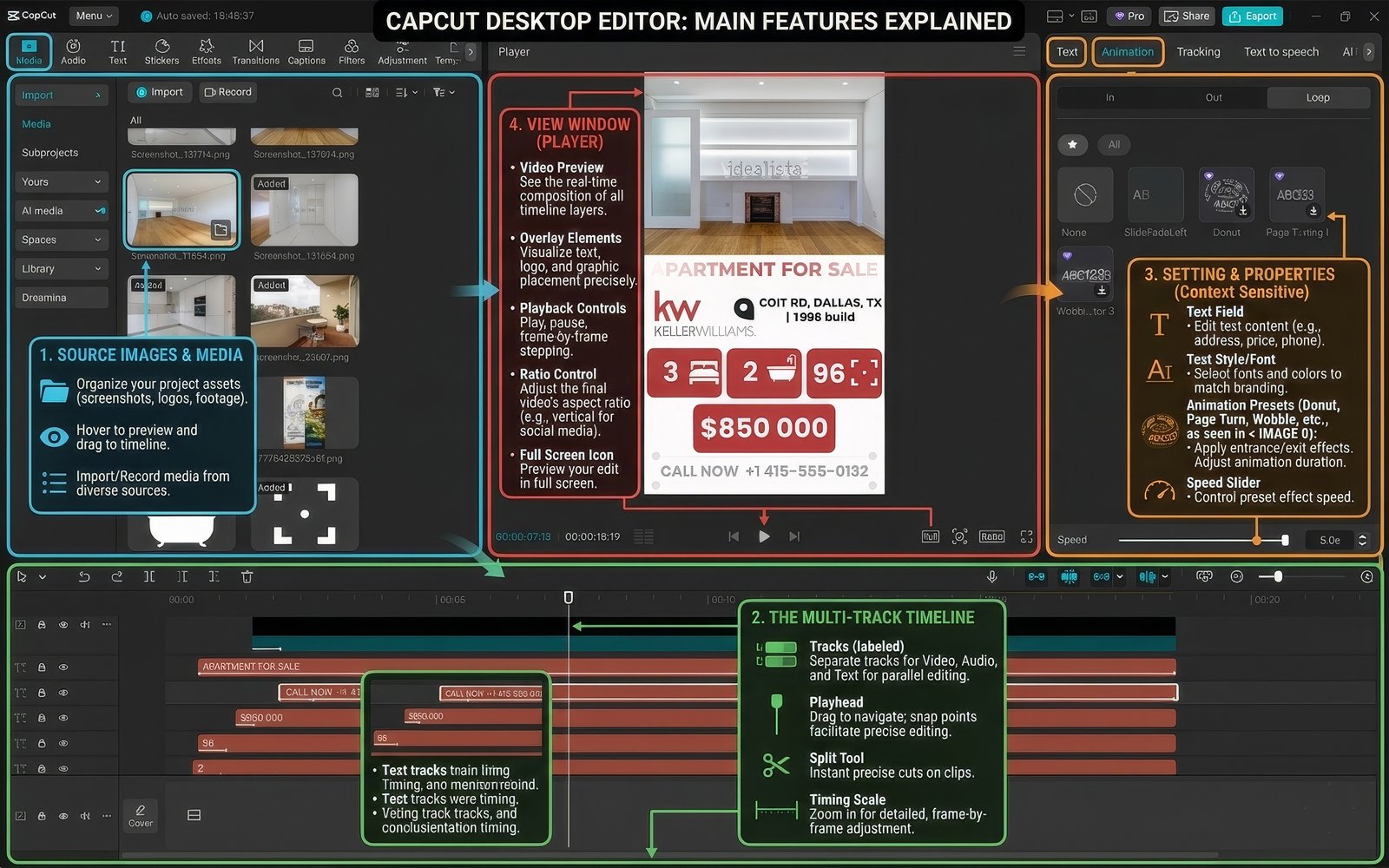Expand the Yours dropdown in sidebar

(x=62, y=181)
